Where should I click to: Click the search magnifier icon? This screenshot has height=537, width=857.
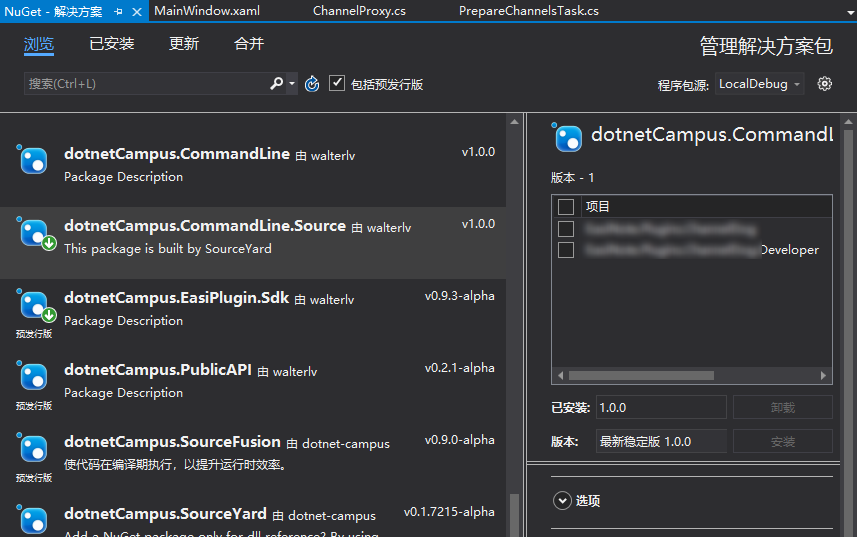277,84
